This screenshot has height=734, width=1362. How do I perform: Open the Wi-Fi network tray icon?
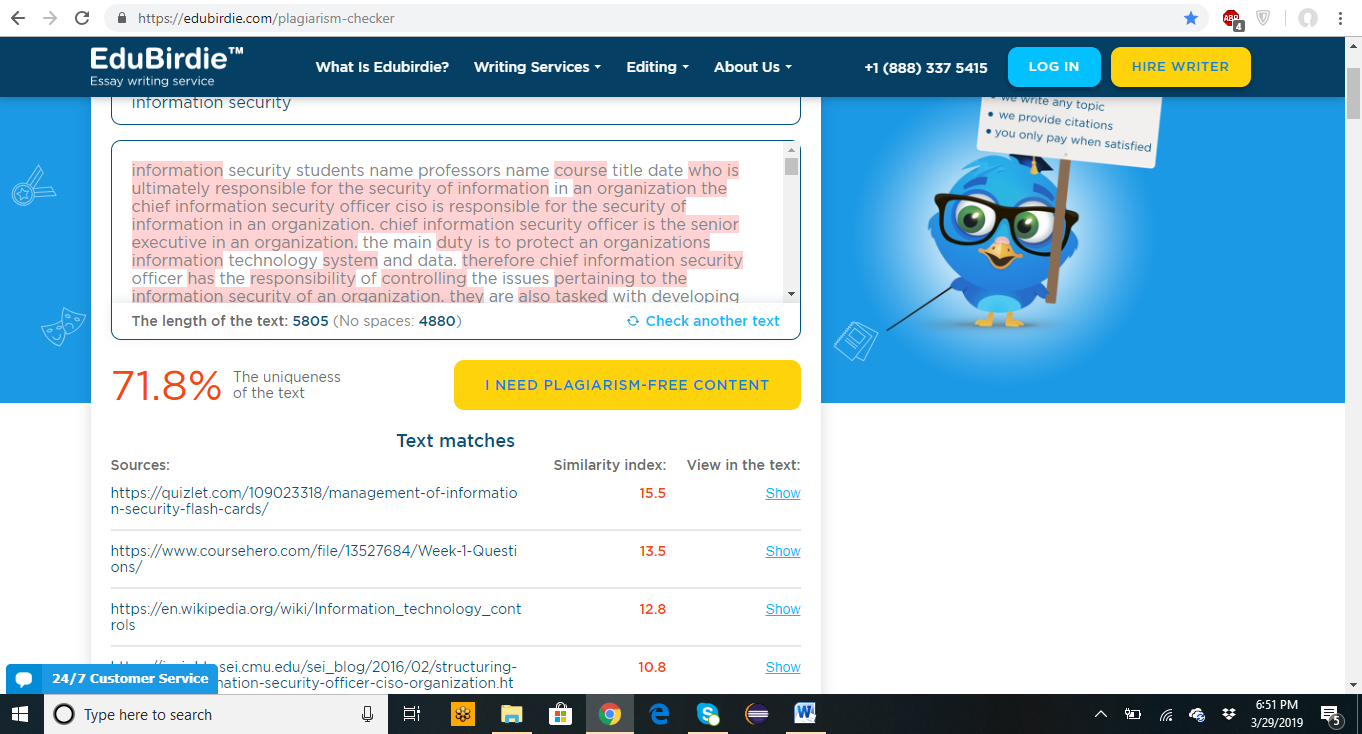pyautogui.click(x=1166, y=714)
